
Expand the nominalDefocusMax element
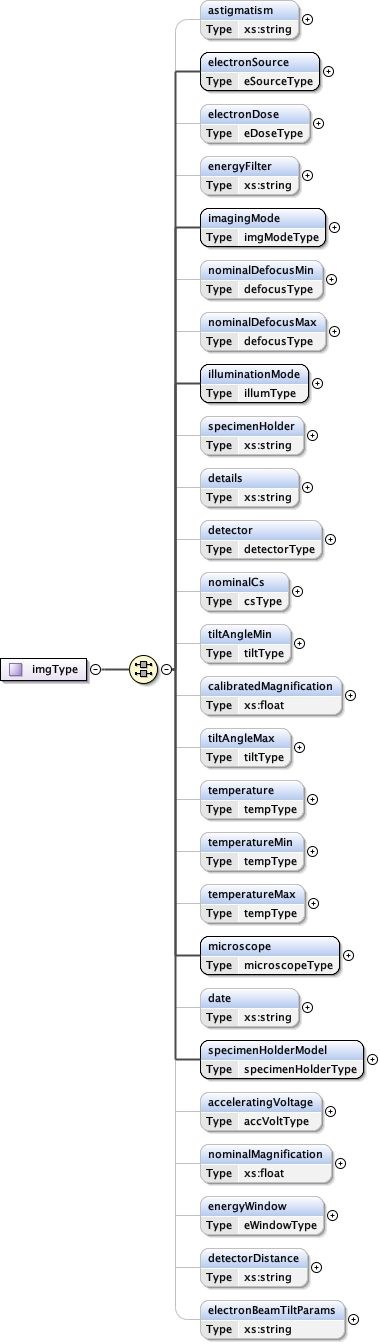pos(334,331)
